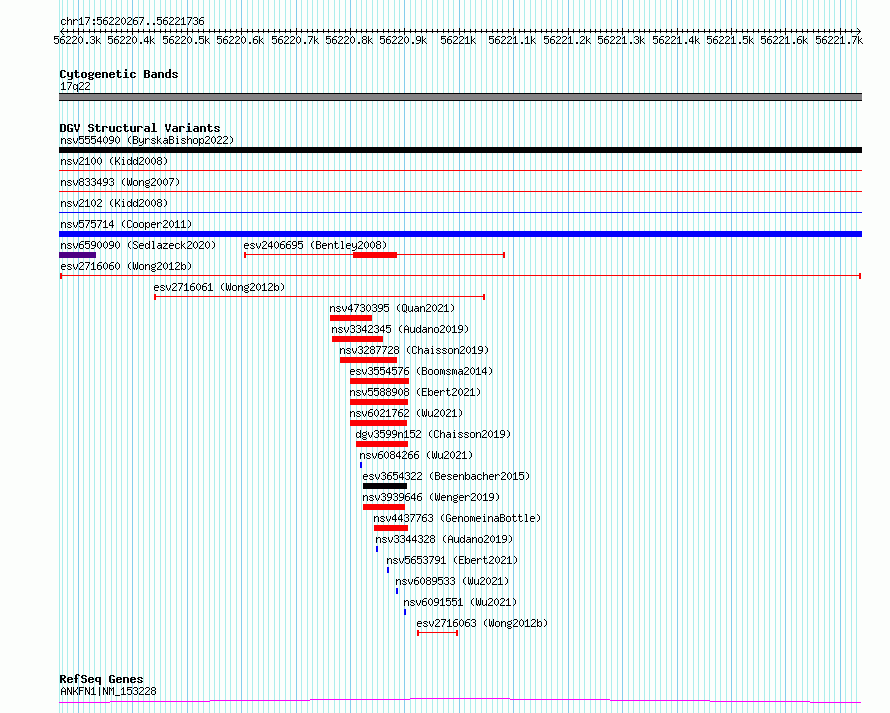The width and height of the screenshot is (890, 713).
Task: Open the nsv6089533 (Wu2021) label
Action: (x=452, y=581)
